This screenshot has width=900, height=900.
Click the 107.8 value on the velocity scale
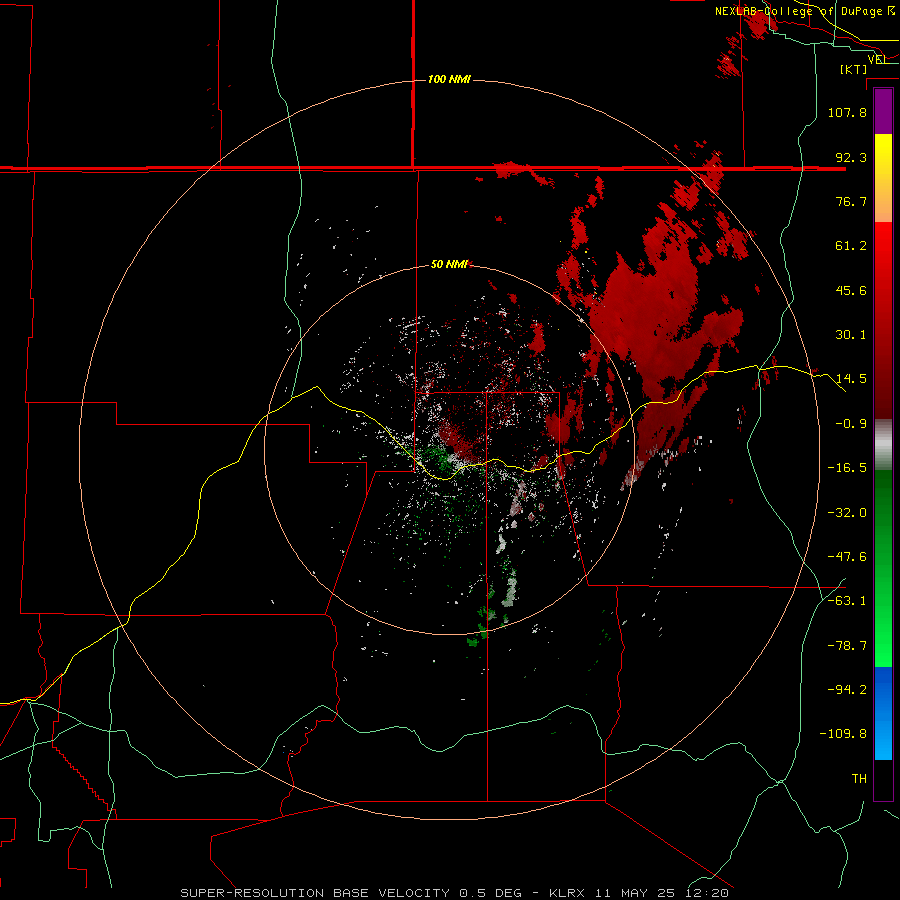[847, 112]
